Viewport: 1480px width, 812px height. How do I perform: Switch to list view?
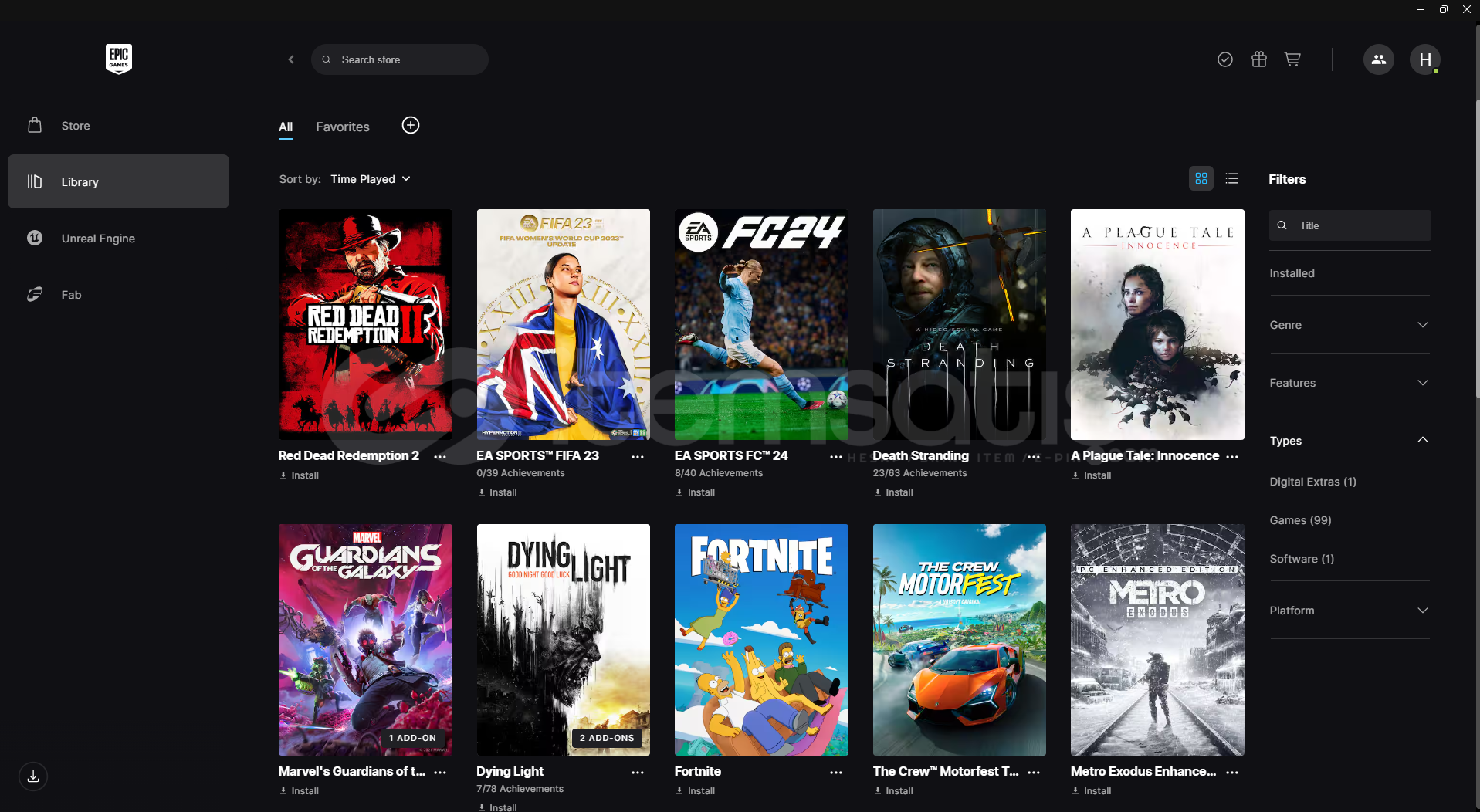click(x=1231, y=178)
